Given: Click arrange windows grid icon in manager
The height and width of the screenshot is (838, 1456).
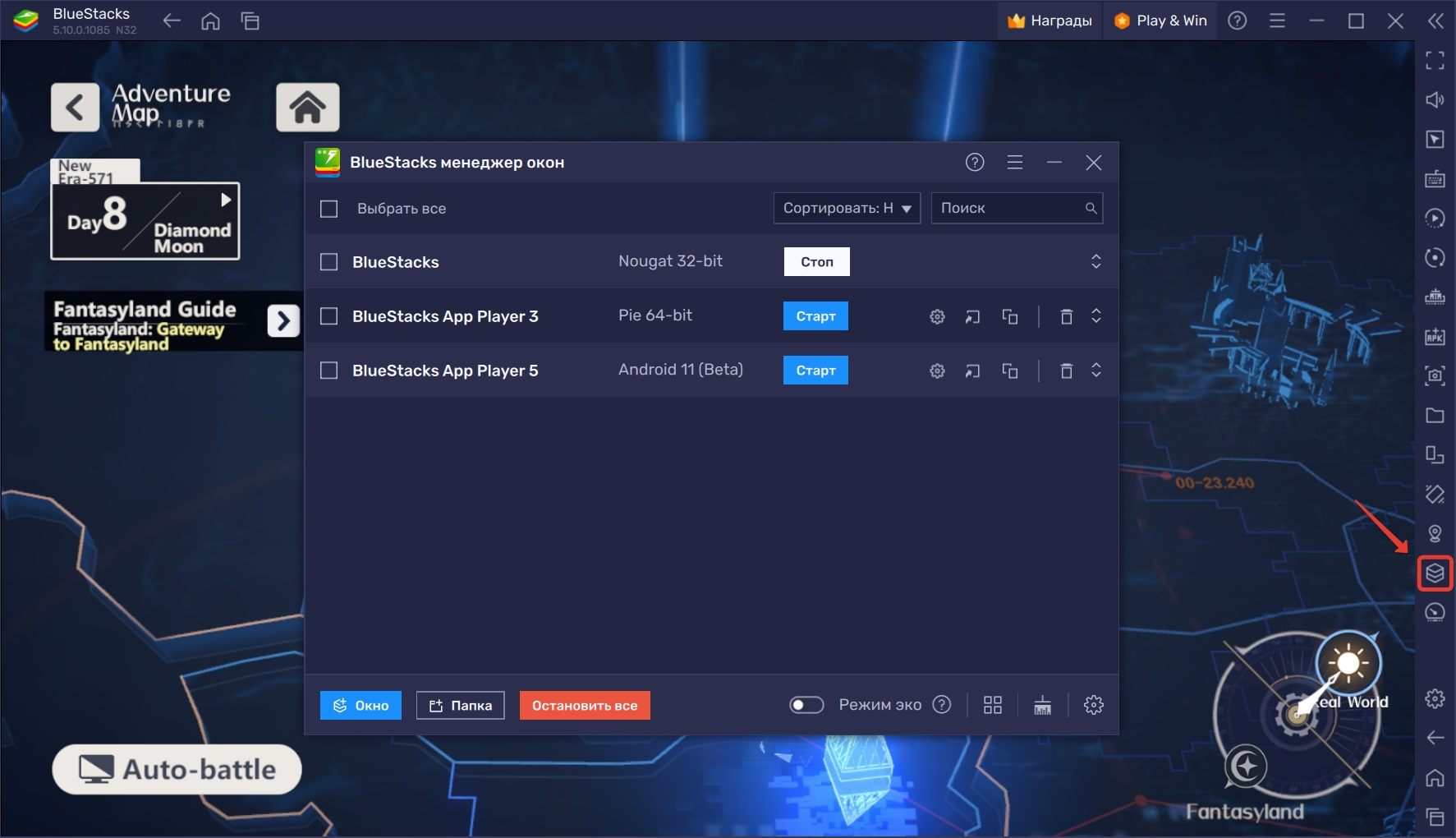Looking at the screenshot, I should (x=993, y=705).
